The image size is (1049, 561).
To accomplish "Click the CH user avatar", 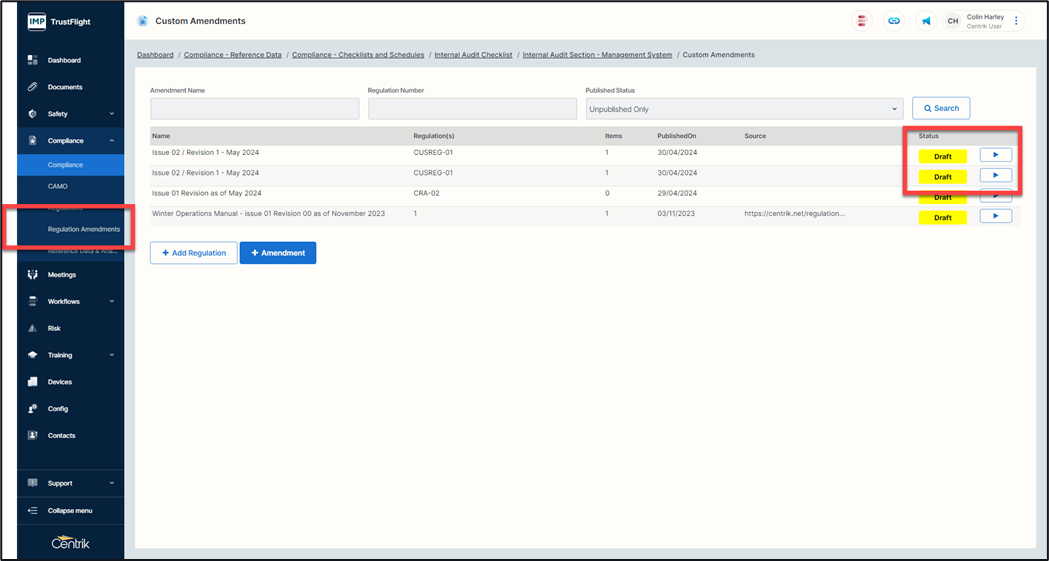I will click(953, 21).
